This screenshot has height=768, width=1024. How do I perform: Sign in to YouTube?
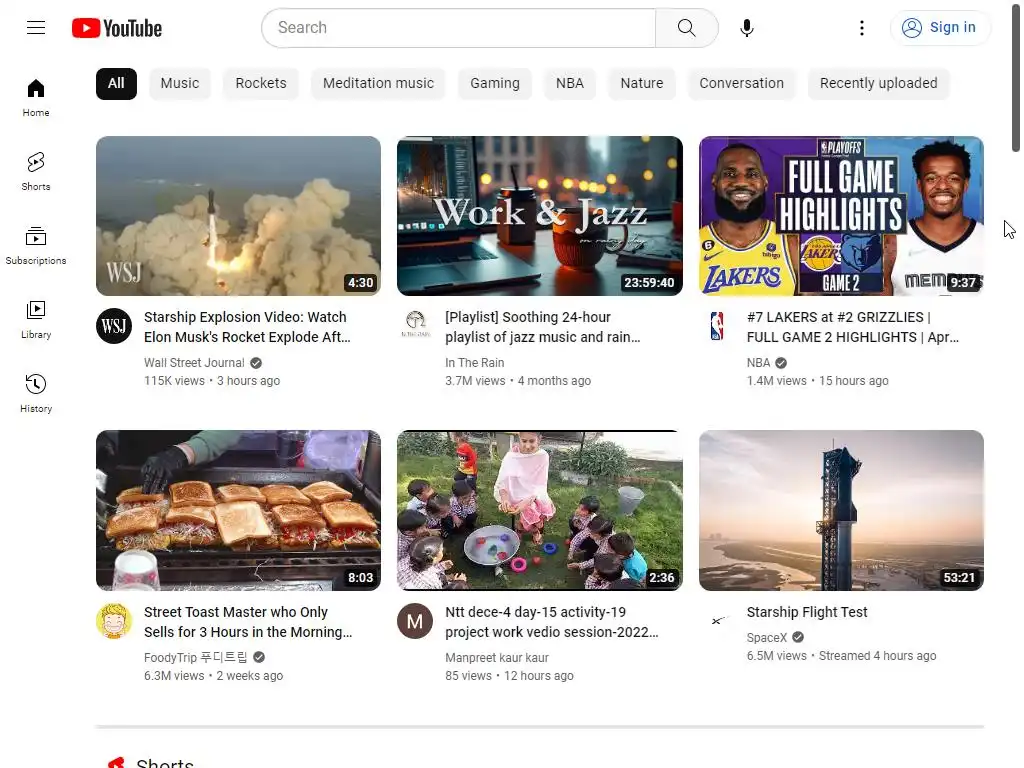[940, 27]
